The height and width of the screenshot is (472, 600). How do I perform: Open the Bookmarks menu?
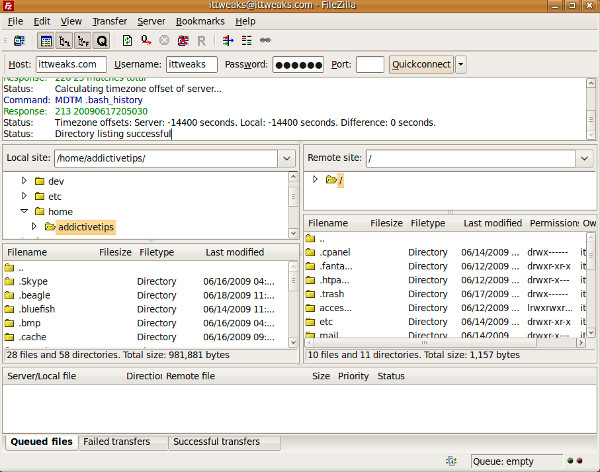pos(200,21)
